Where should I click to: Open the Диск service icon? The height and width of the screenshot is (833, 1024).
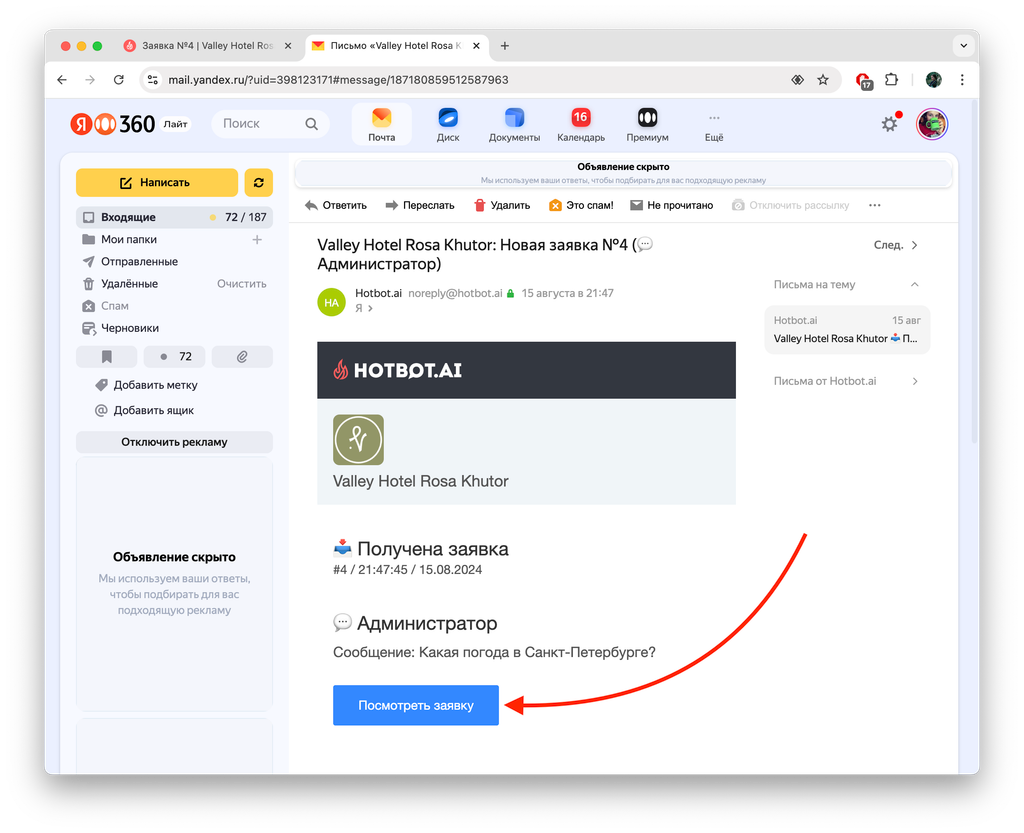point(448,125)
